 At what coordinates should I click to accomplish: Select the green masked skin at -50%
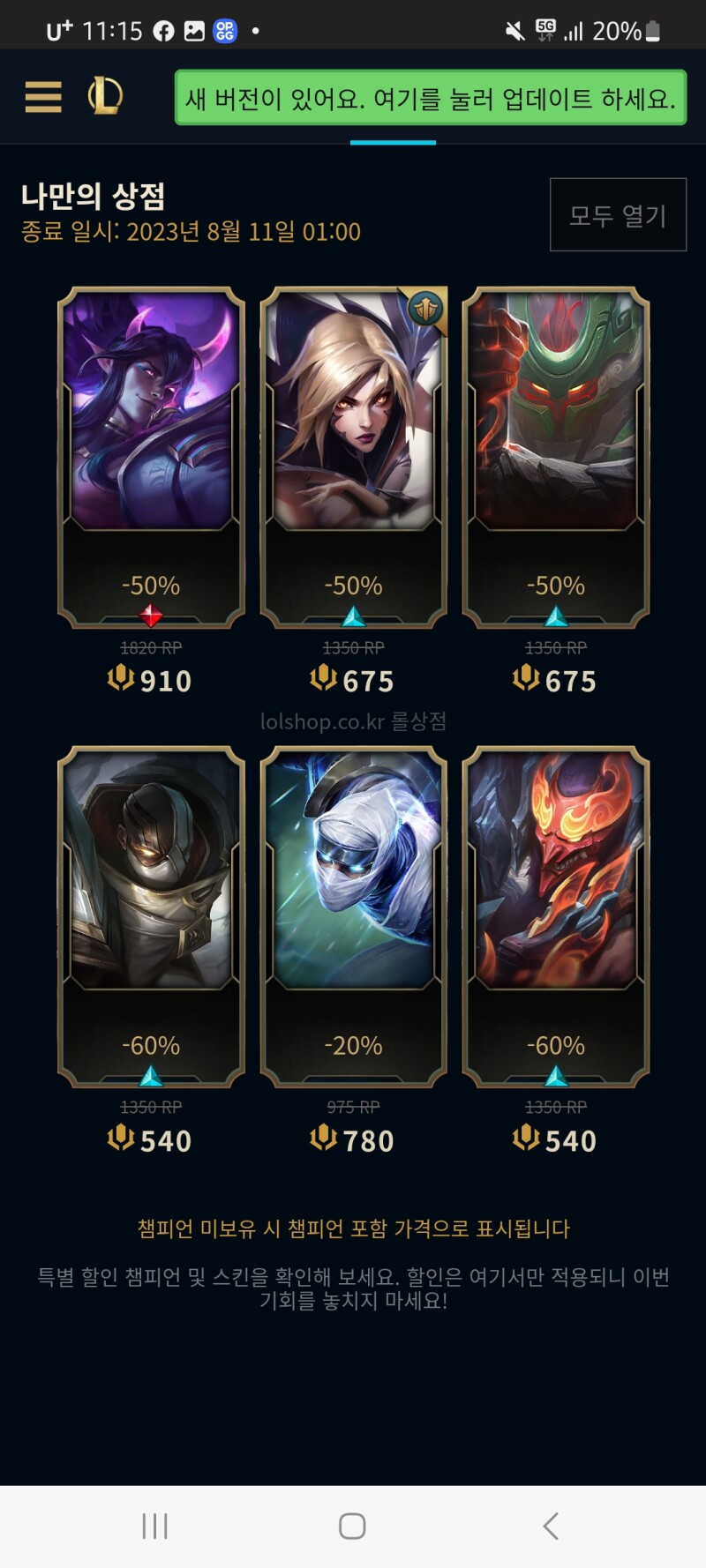556,457
